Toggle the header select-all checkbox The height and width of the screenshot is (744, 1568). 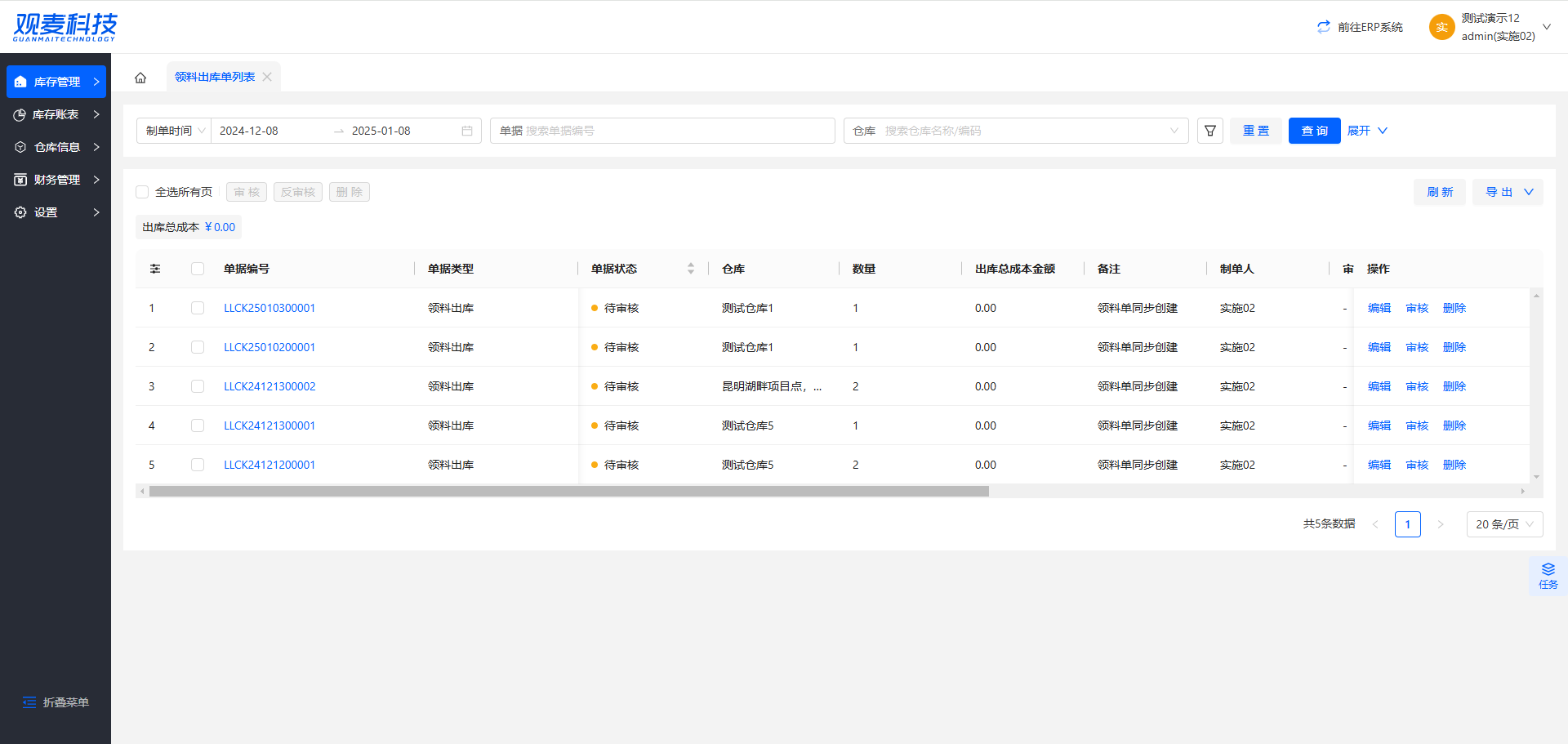[198, 269]
